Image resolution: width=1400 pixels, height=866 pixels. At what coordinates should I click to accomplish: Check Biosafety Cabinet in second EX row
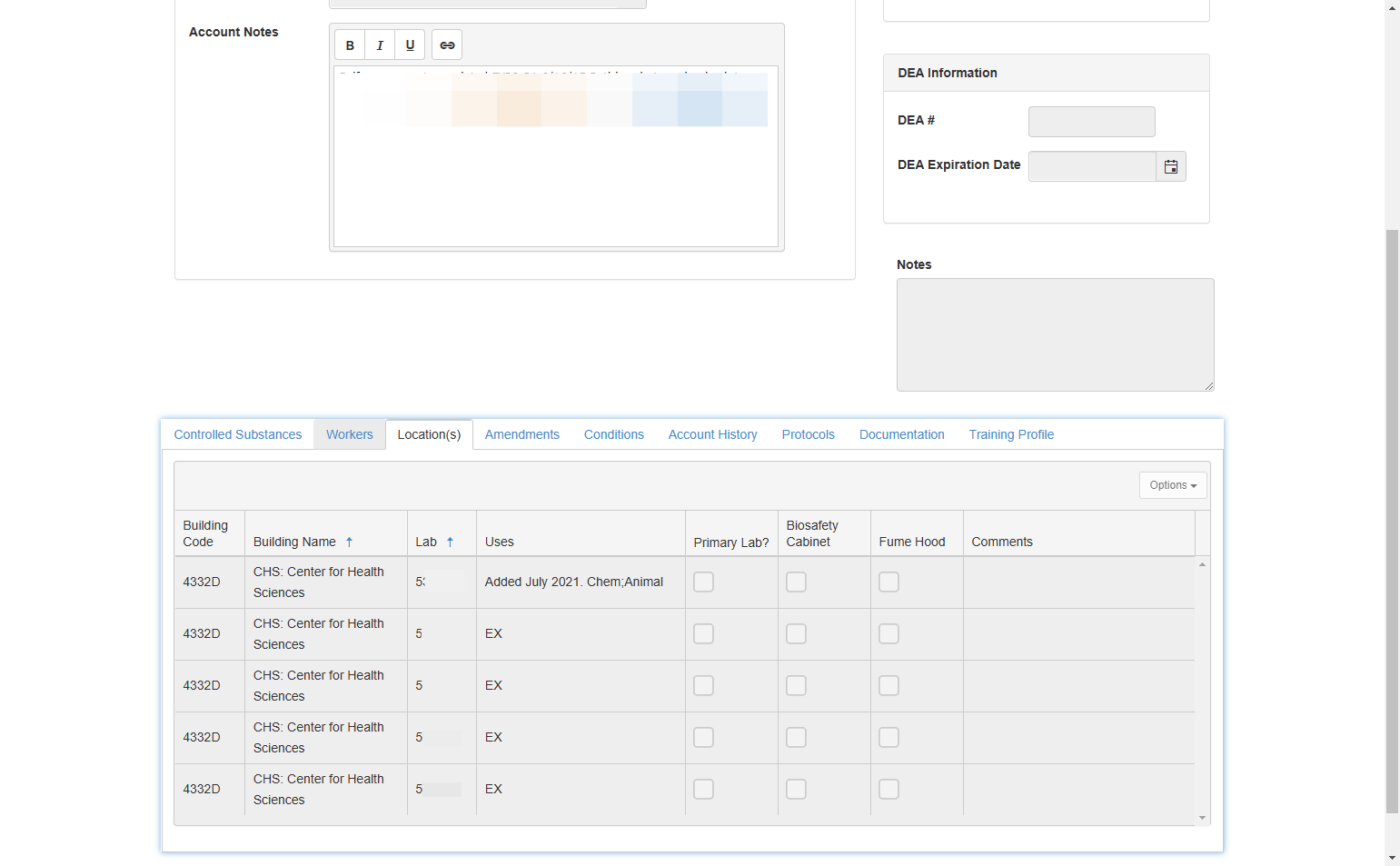(x=796, y=685)
